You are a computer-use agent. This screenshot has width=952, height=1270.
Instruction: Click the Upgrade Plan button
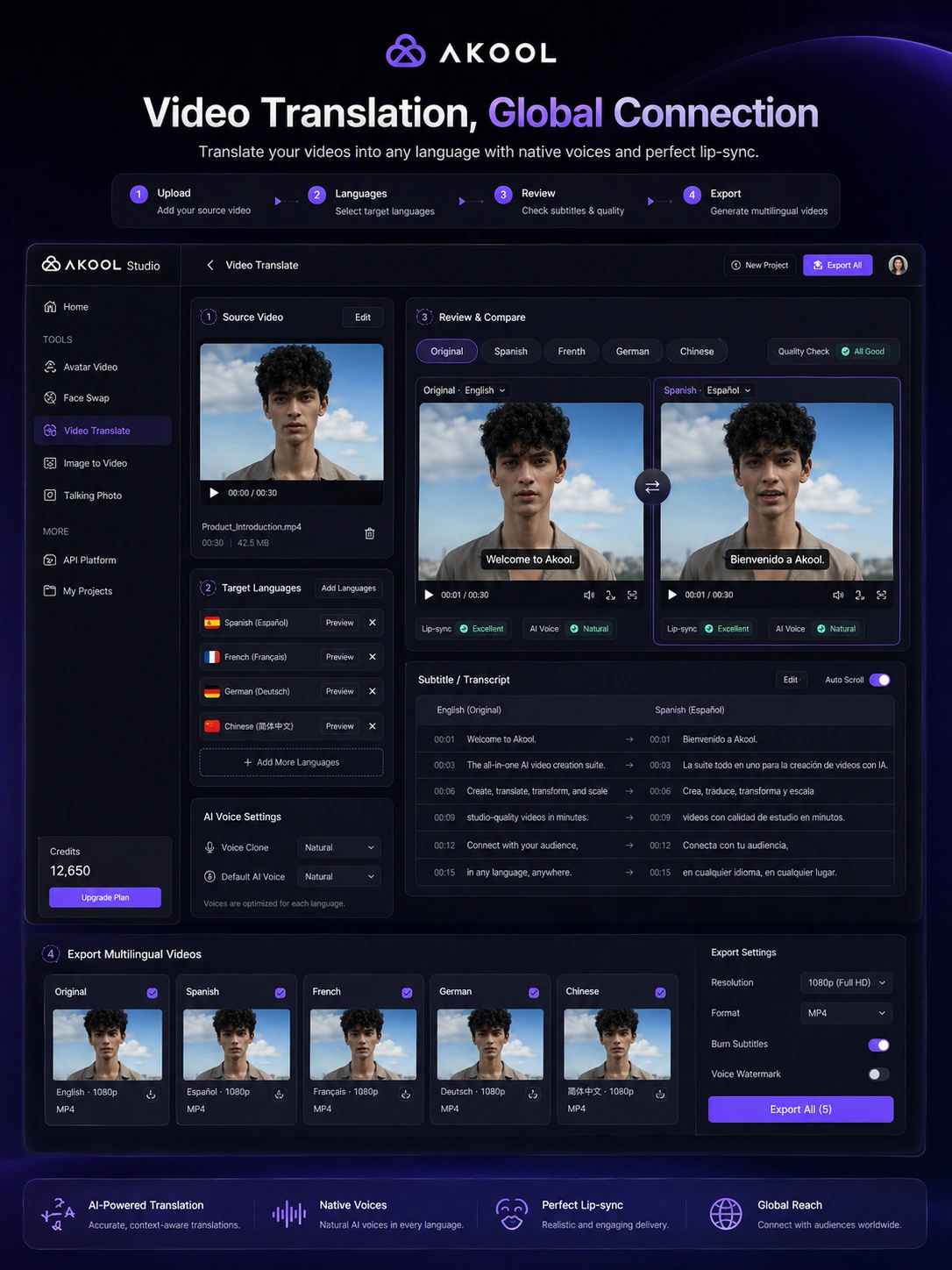[x=105, y=897]
